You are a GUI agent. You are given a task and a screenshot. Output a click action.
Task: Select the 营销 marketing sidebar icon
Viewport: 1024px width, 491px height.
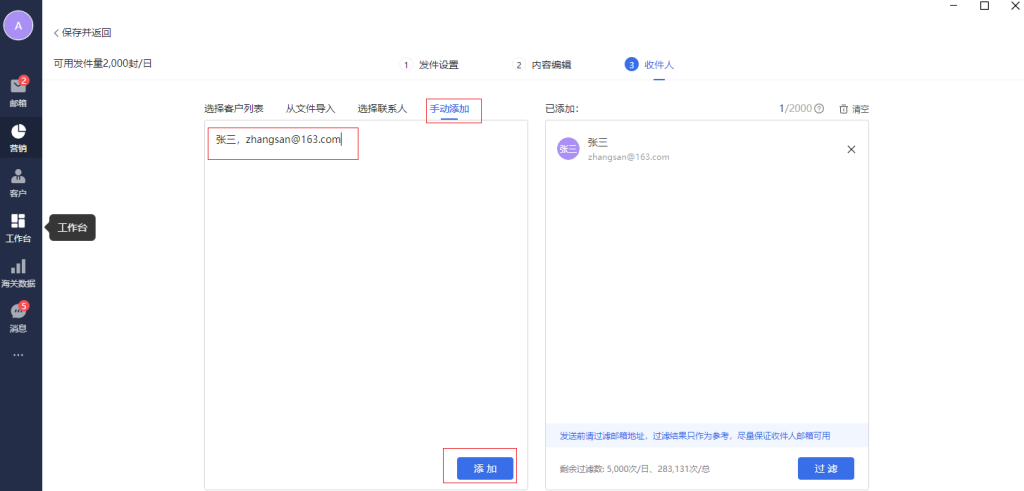tap(18, 136)
